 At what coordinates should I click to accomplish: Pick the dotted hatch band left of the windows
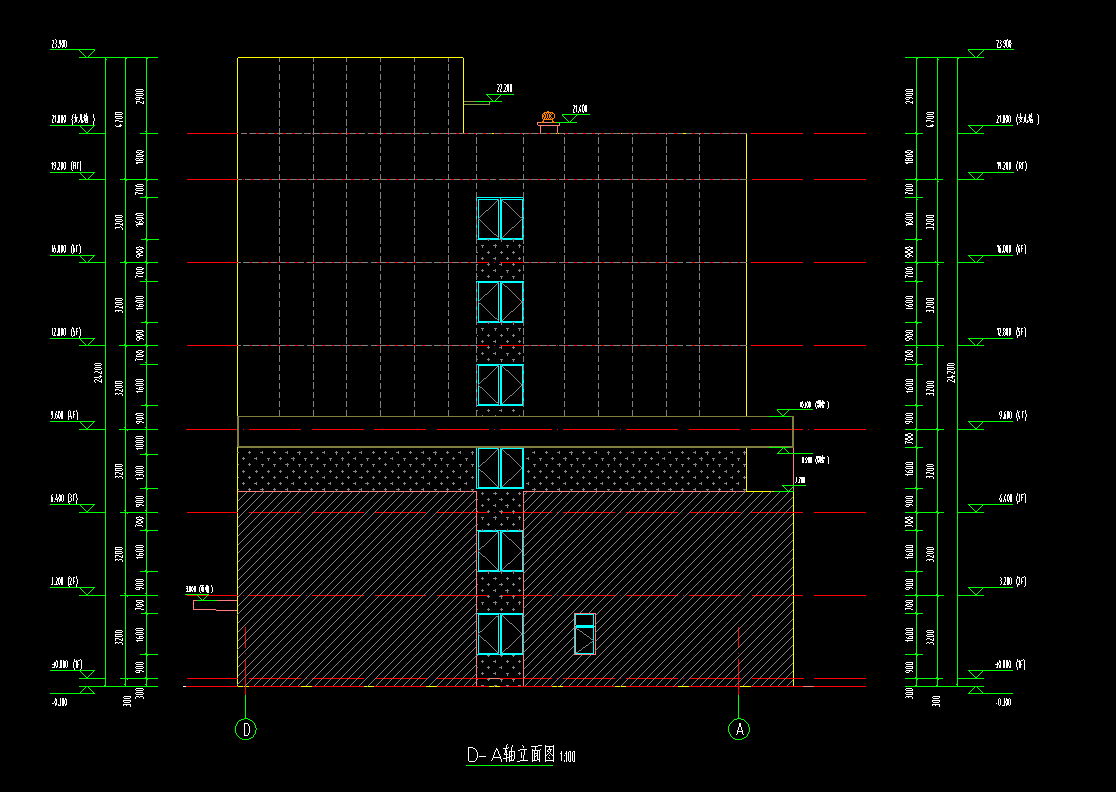pos(356,470)
